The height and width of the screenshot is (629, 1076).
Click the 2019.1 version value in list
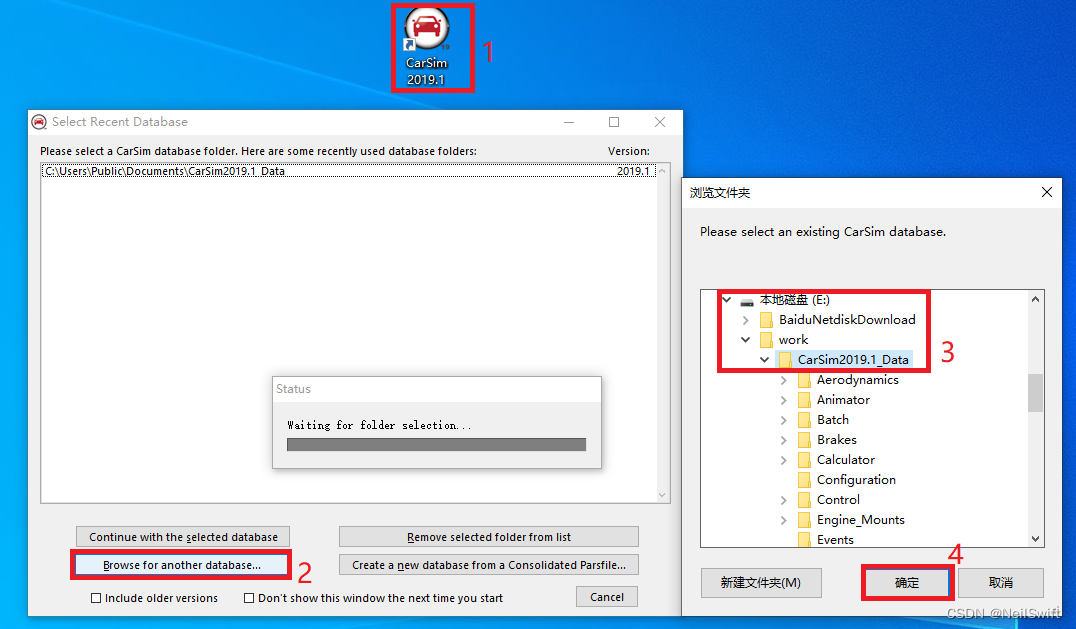tap(633, 171)
